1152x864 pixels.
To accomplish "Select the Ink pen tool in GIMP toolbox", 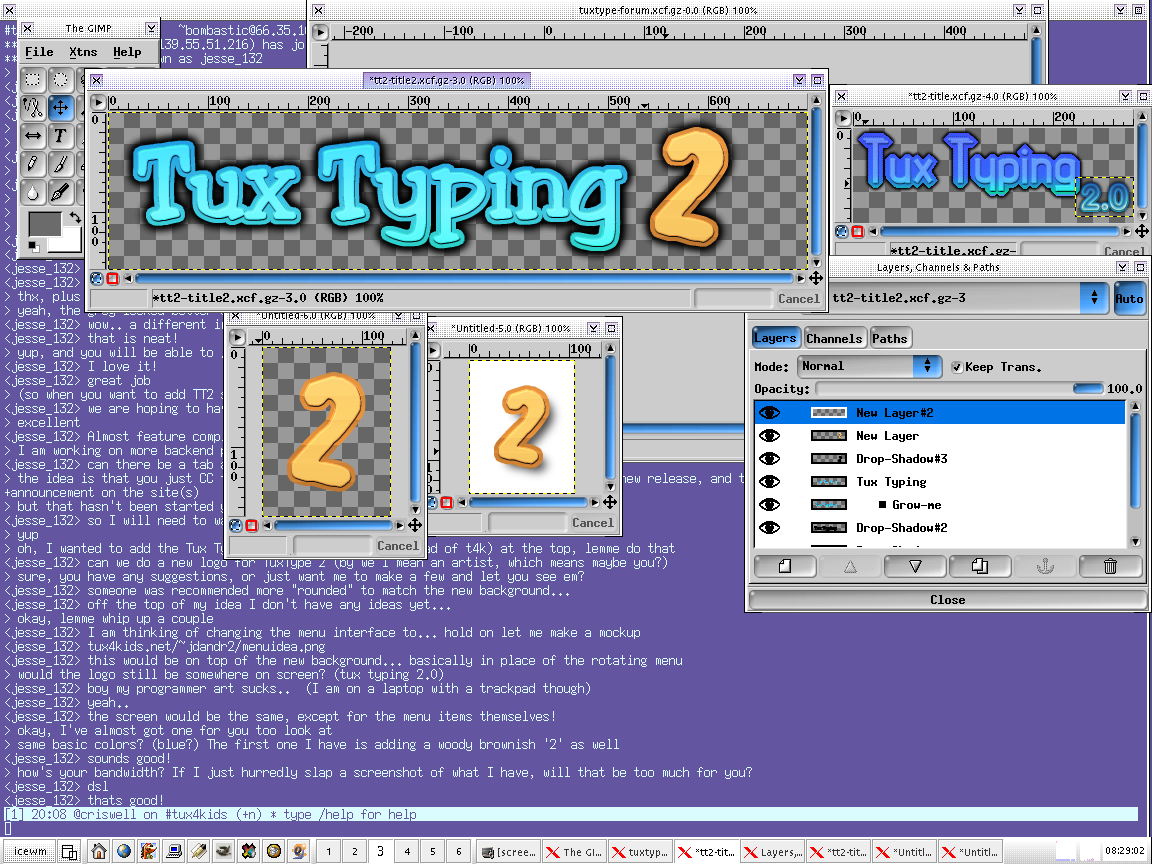I will pyautogui.click(x=60, y=192).
